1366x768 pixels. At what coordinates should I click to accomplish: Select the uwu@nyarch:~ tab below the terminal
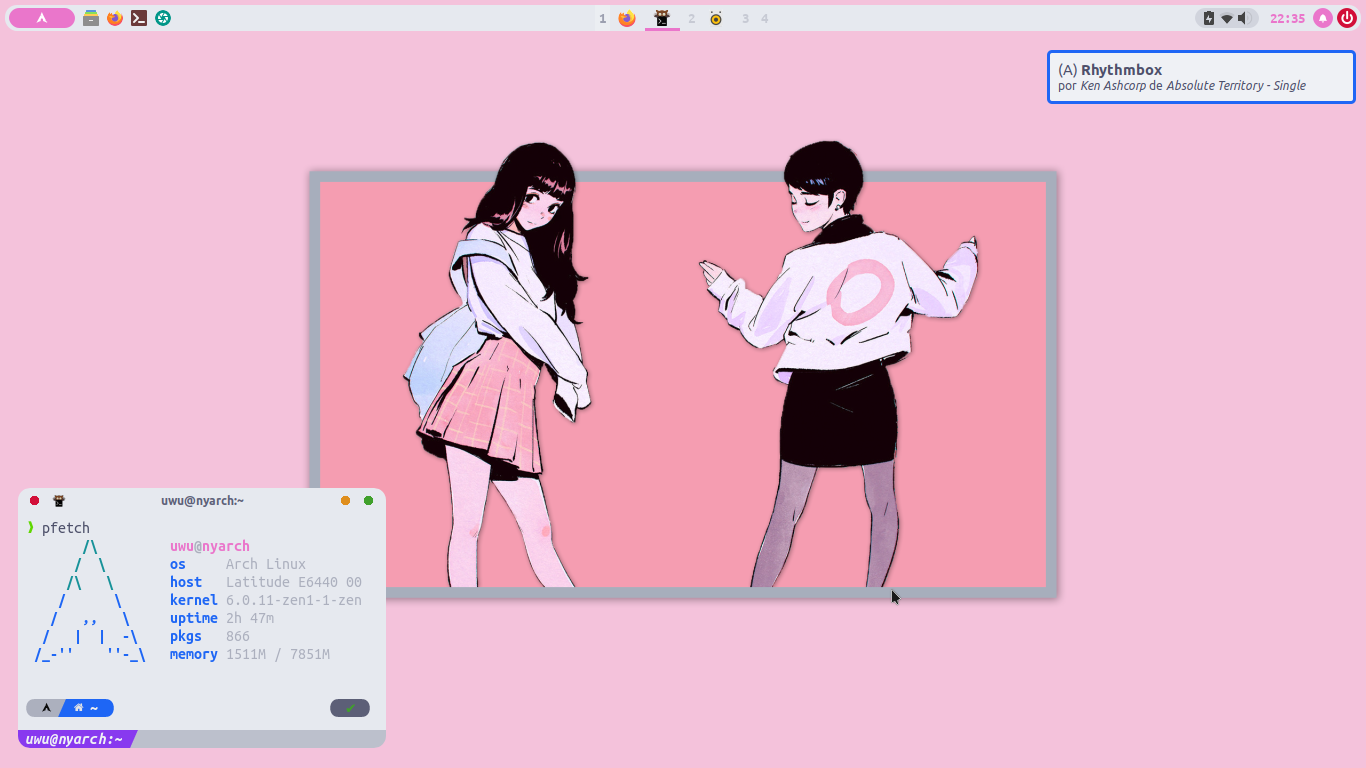[x=74, y=739]
